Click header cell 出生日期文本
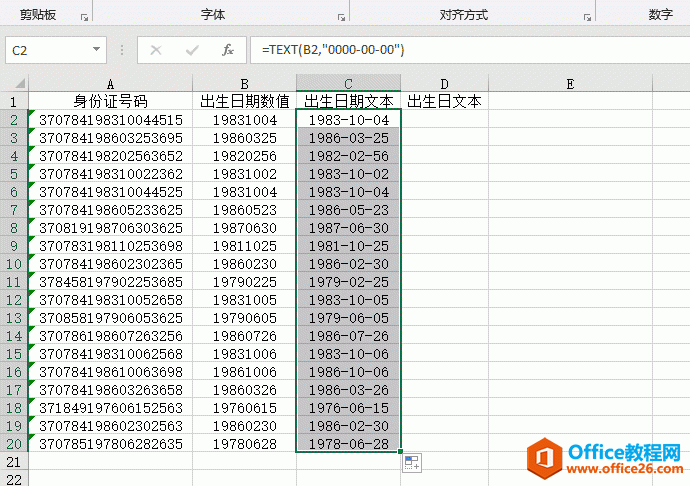The height and width of the screenshot is (486, 690). tap(348, 101)
